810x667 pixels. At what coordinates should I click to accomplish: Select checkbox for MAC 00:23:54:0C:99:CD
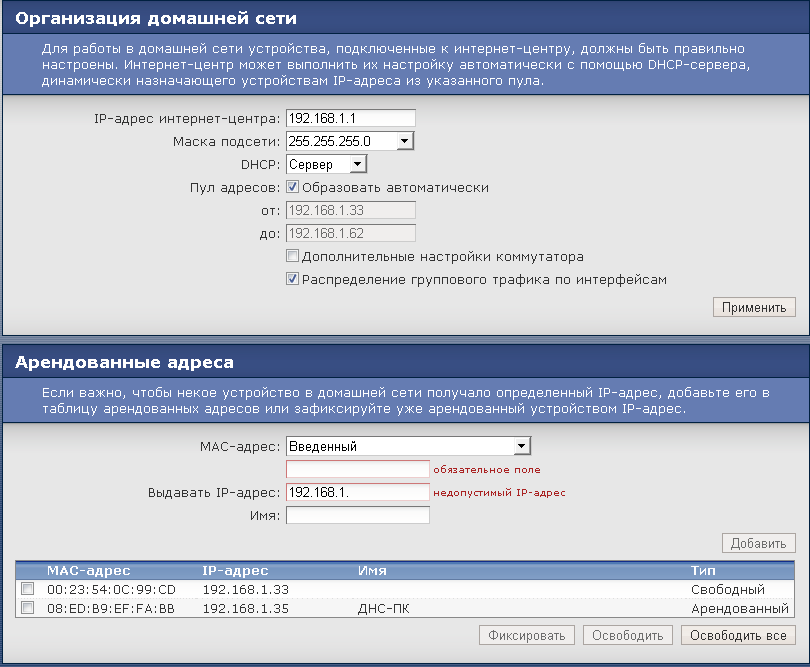(x=28, y=589)
